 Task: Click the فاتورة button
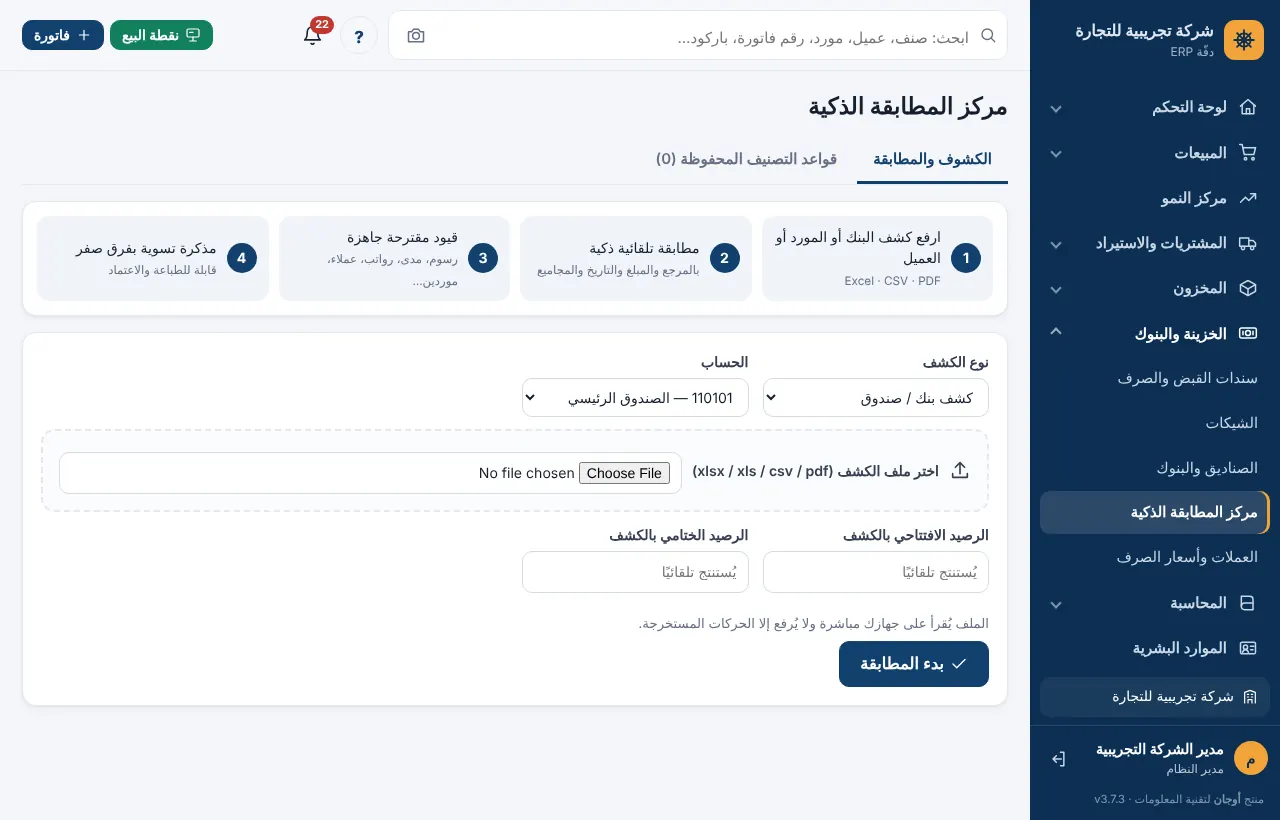tap(63, 35)
